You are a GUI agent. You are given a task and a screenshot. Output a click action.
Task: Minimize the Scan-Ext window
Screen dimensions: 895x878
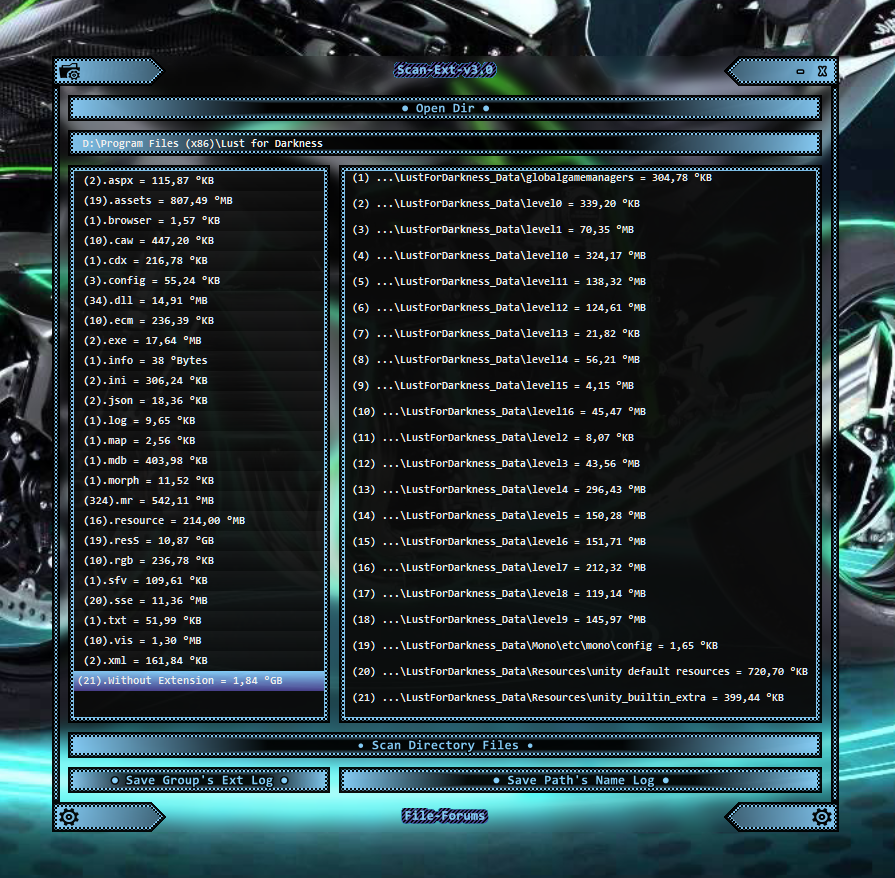tap(800, 71)
